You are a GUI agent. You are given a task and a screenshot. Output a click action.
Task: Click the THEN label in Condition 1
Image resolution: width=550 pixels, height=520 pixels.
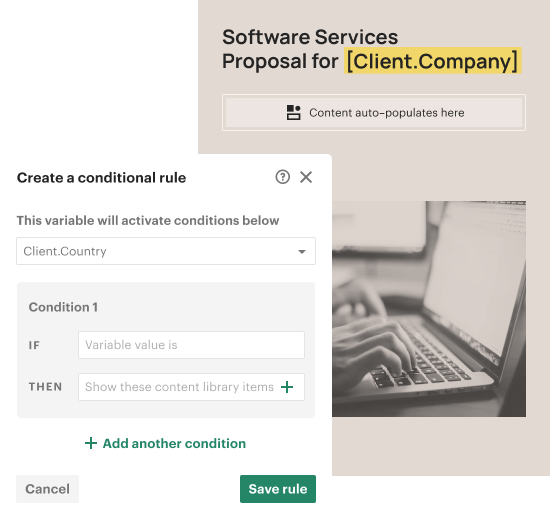pyautogui.click(x=45, y=387)
